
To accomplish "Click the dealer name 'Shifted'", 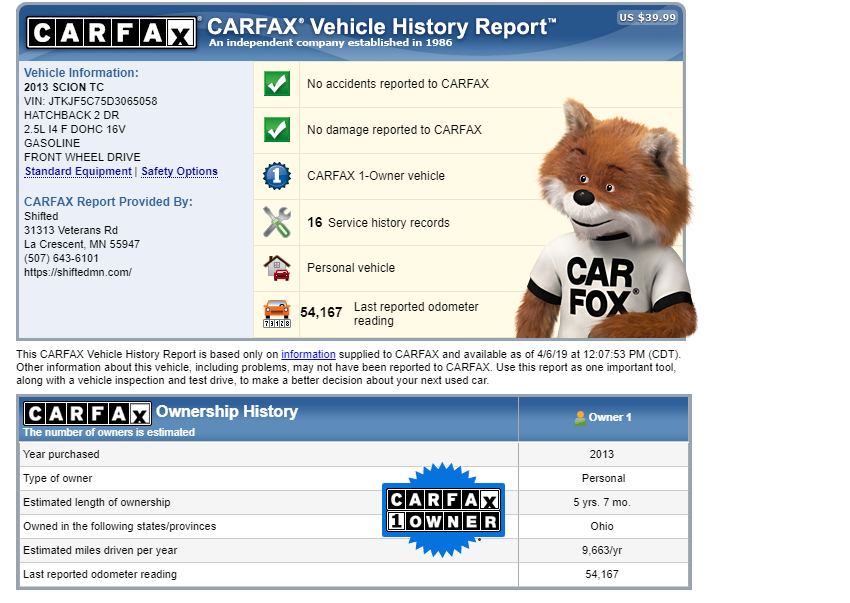I will [x=41, y=216].
